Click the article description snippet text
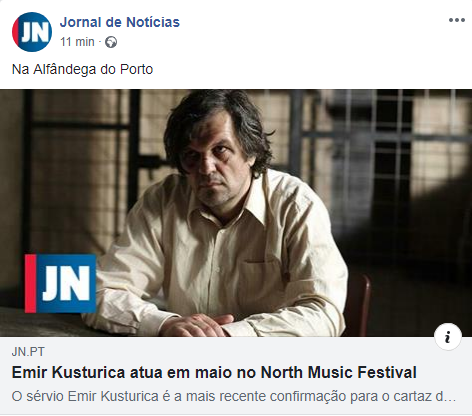This screenshot has height=416, width=472. [233, 397]
